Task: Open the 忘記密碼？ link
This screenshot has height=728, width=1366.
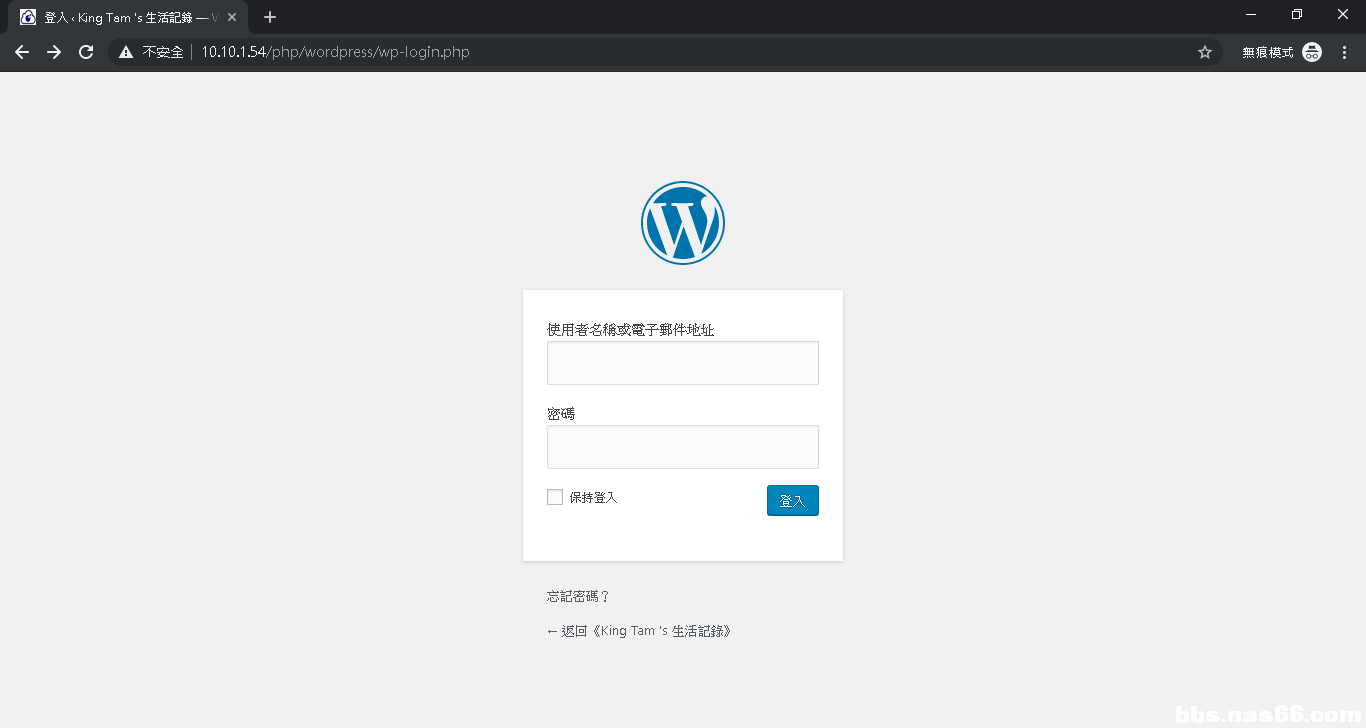Action: click(578, 596)
